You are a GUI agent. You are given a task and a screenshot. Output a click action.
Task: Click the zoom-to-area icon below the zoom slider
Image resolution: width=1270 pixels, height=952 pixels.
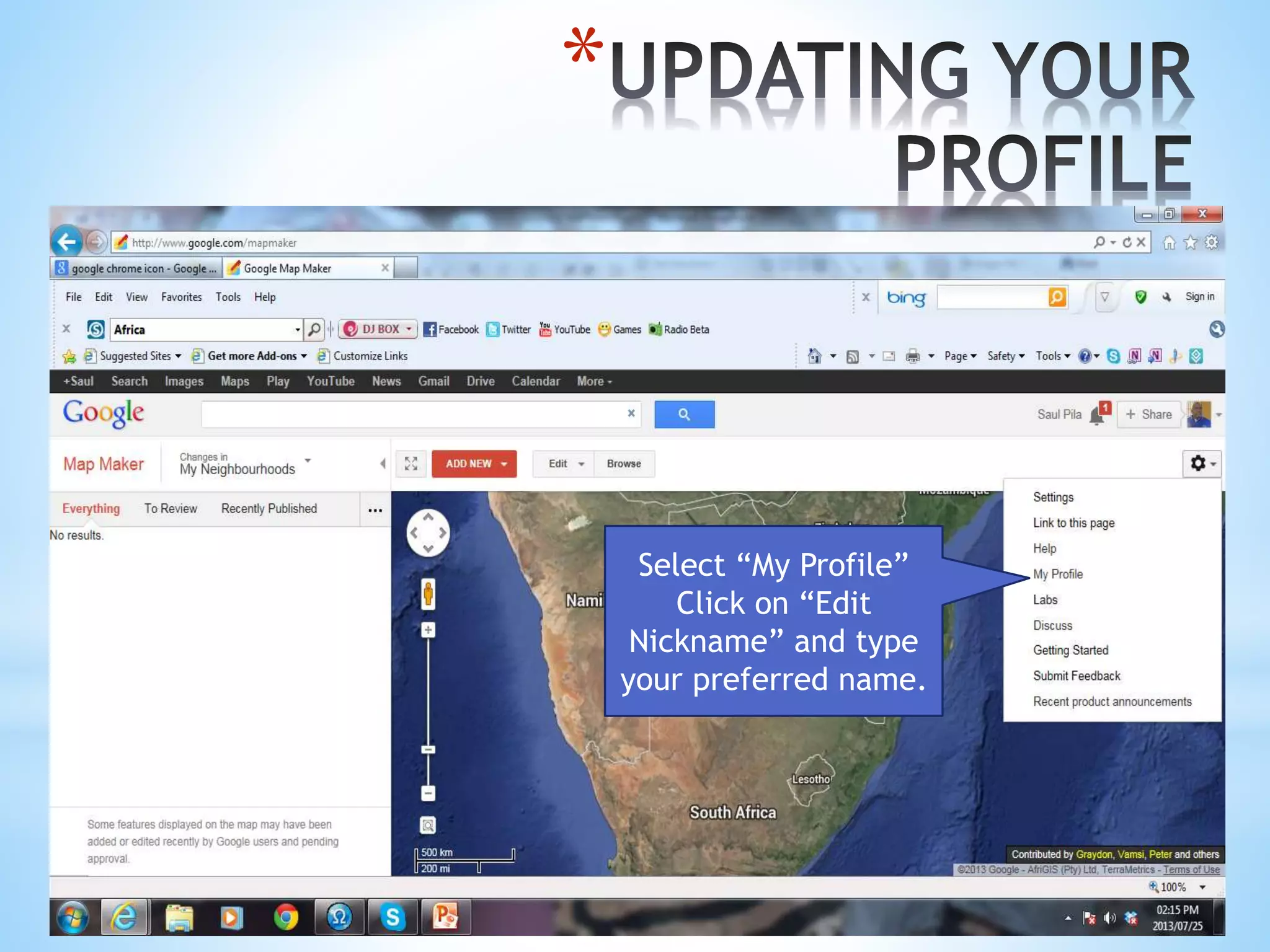pyautogui.click(x=428, y=826)
